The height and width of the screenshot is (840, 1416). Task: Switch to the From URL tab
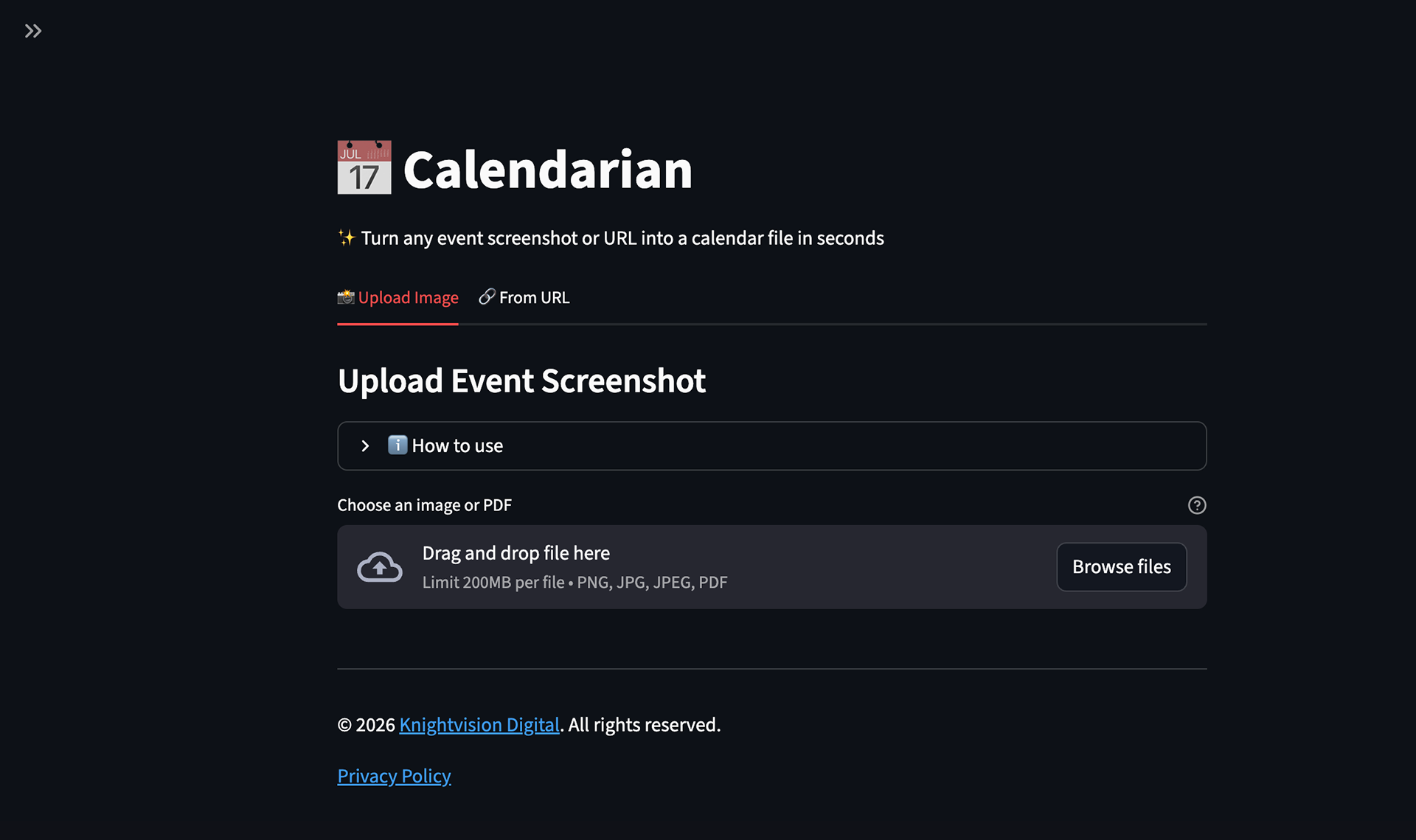coord(534,298)
